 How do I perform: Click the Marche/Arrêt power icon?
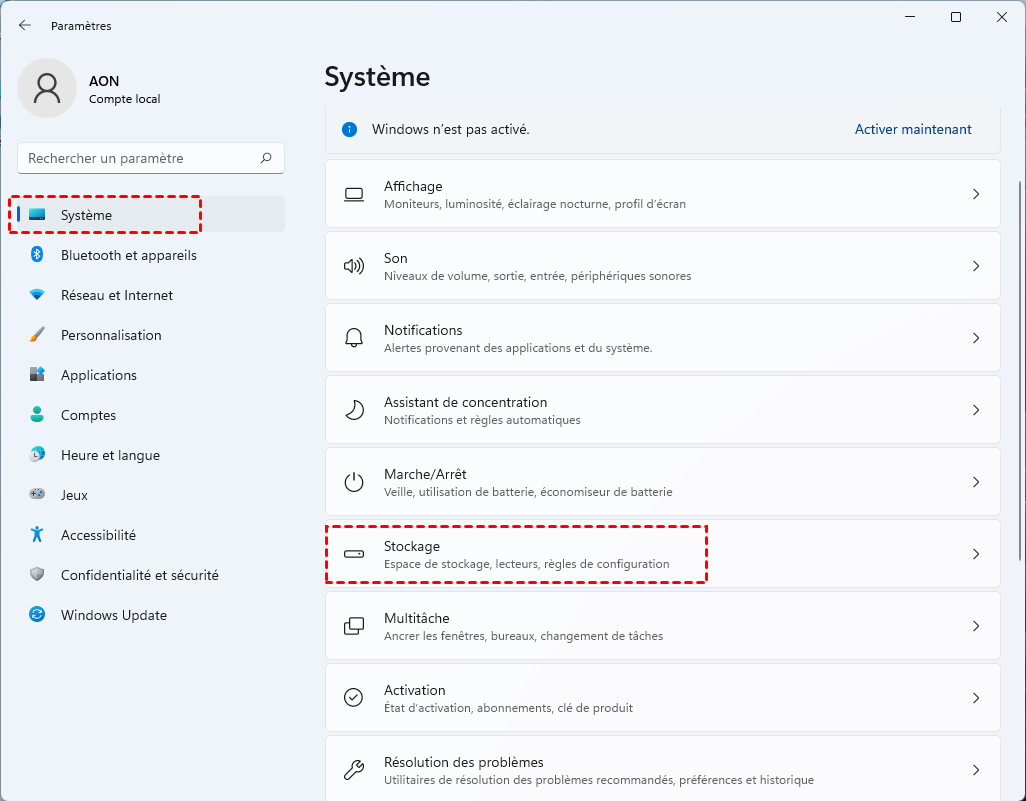pos(354,482)
